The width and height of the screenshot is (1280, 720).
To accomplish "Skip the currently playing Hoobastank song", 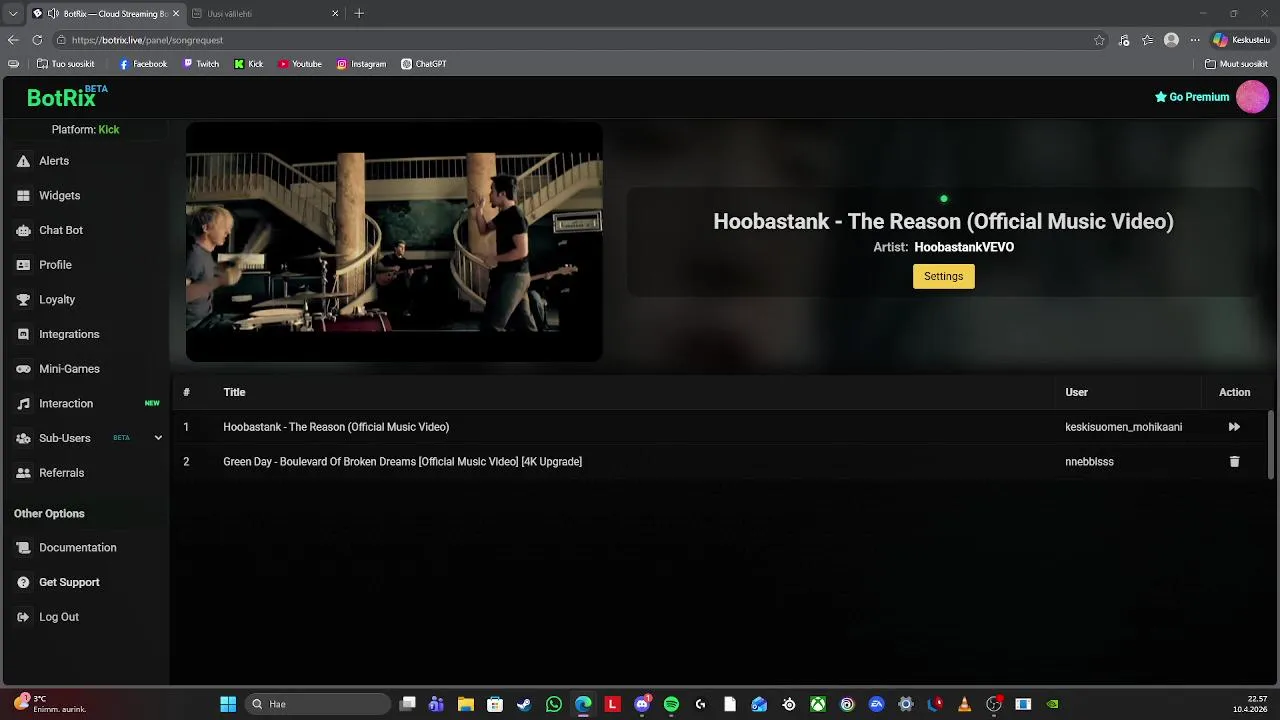I will 1234,427.
